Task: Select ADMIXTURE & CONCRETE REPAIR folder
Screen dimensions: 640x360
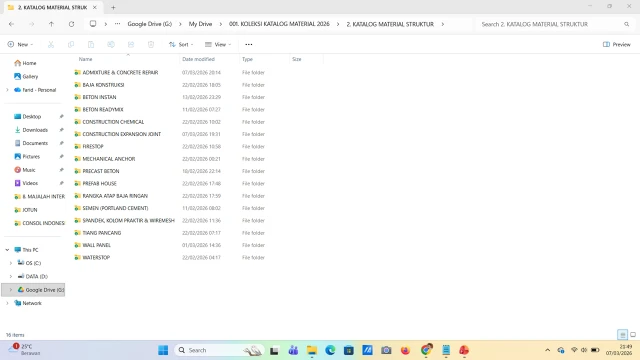Action: 120,73
